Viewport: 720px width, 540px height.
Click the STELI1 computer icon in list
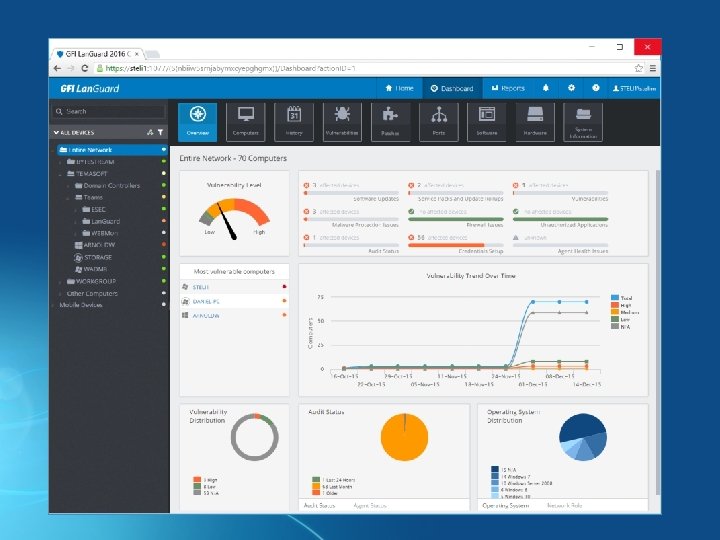pos(185,287)
